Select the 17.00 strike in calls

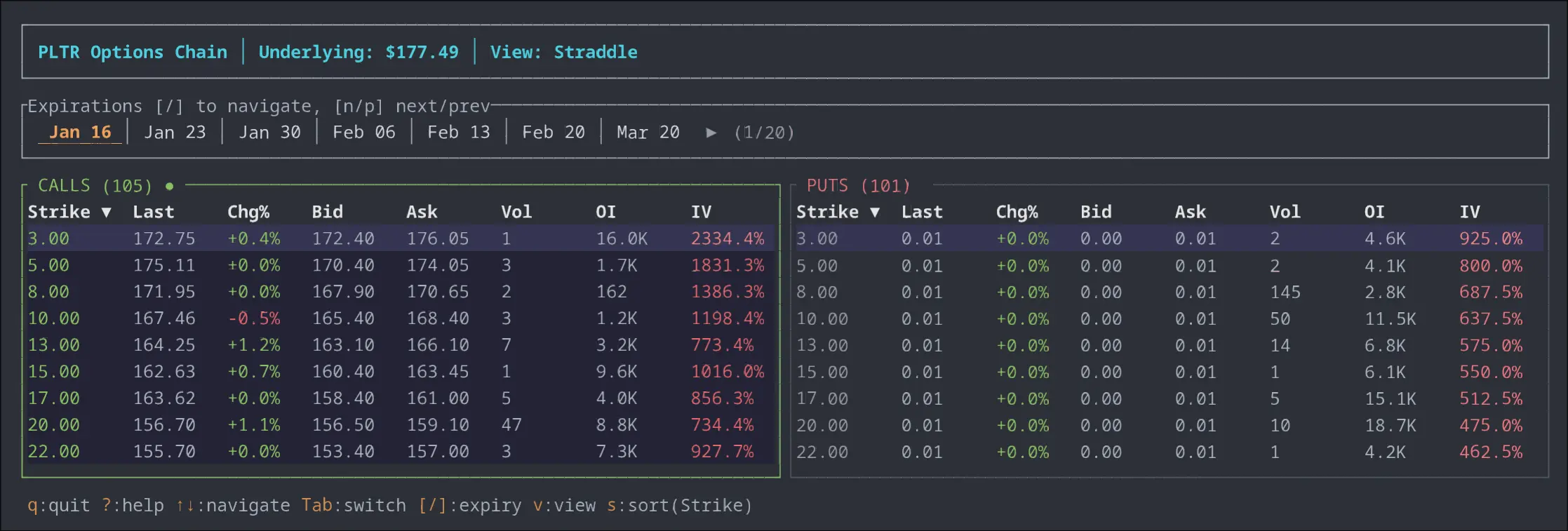(x=54, y=398)
